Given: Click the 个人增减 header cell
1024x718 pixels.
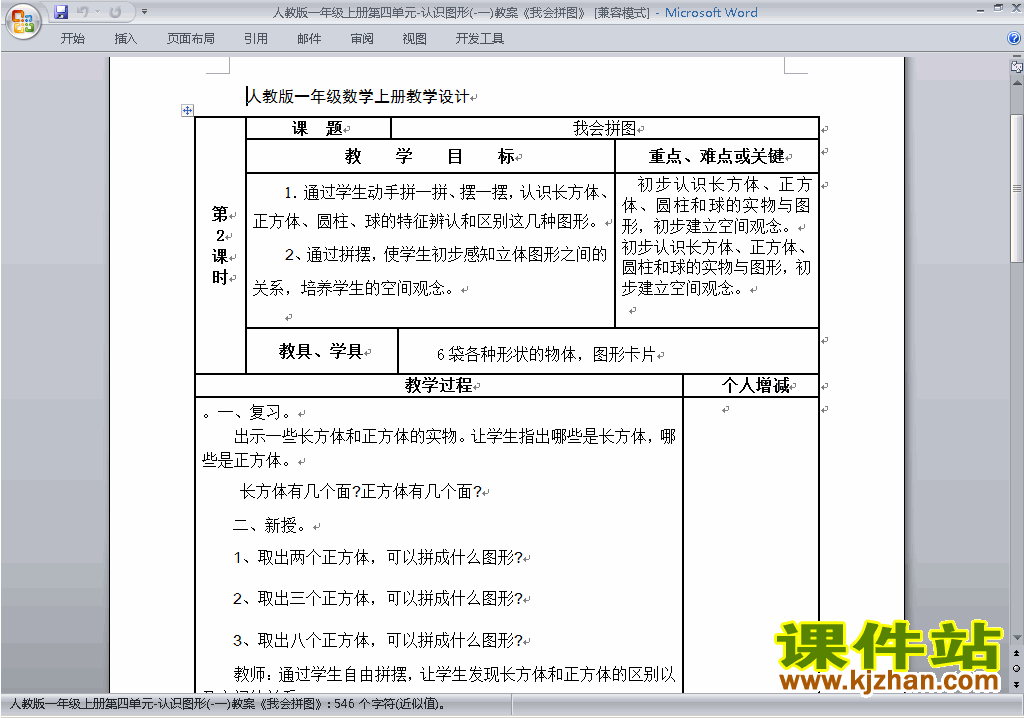Looking at the screenshot, I should (751, 385).
